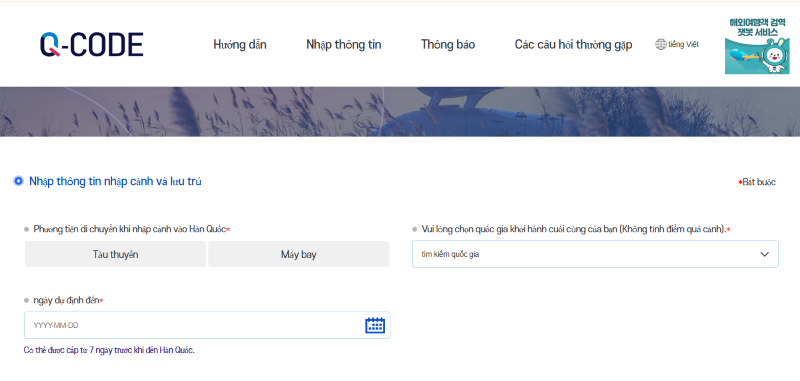This screenshot has height=381, width=800.
Task: Open the calendar date picker icon
Action: [x=375, y=325]
